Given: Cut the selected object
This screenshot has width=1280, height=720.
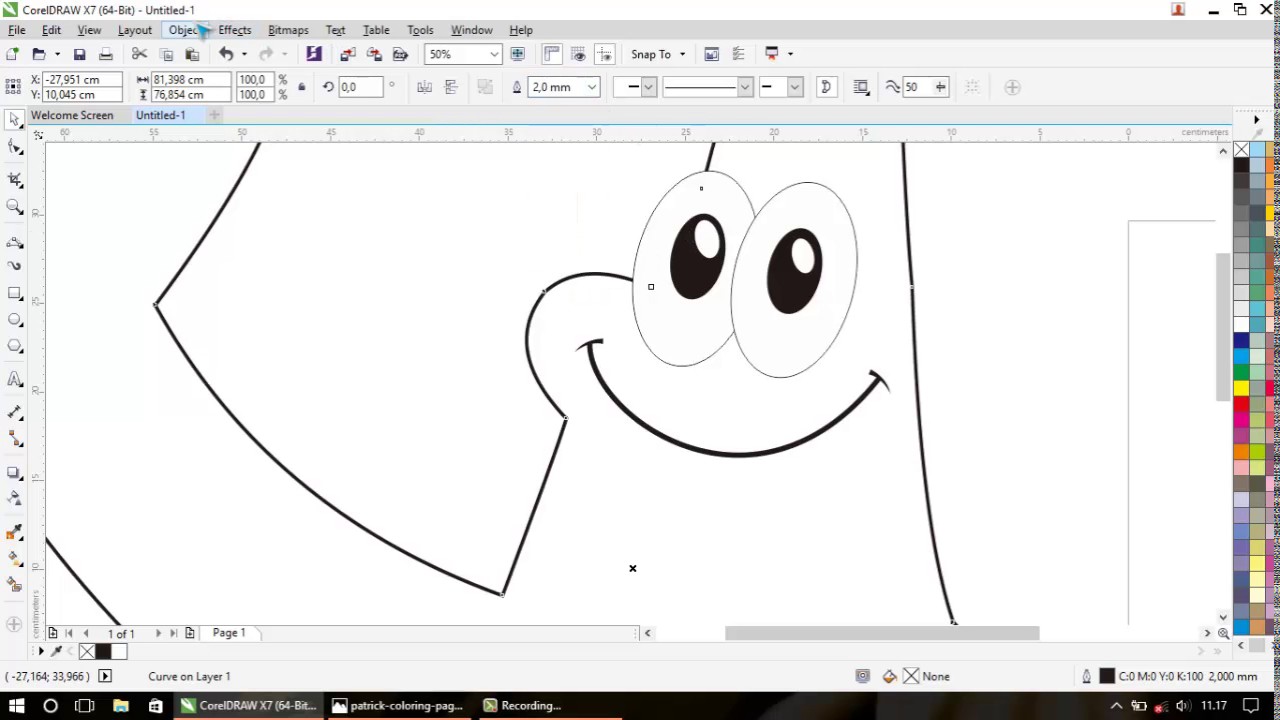Looking at the screenshot, I should point(140,54).
